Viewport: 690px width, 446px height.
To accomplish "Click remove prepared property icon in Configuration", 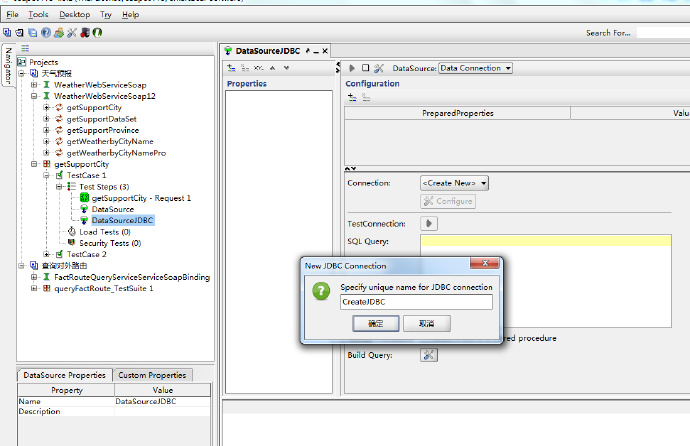I will point(366,97).
